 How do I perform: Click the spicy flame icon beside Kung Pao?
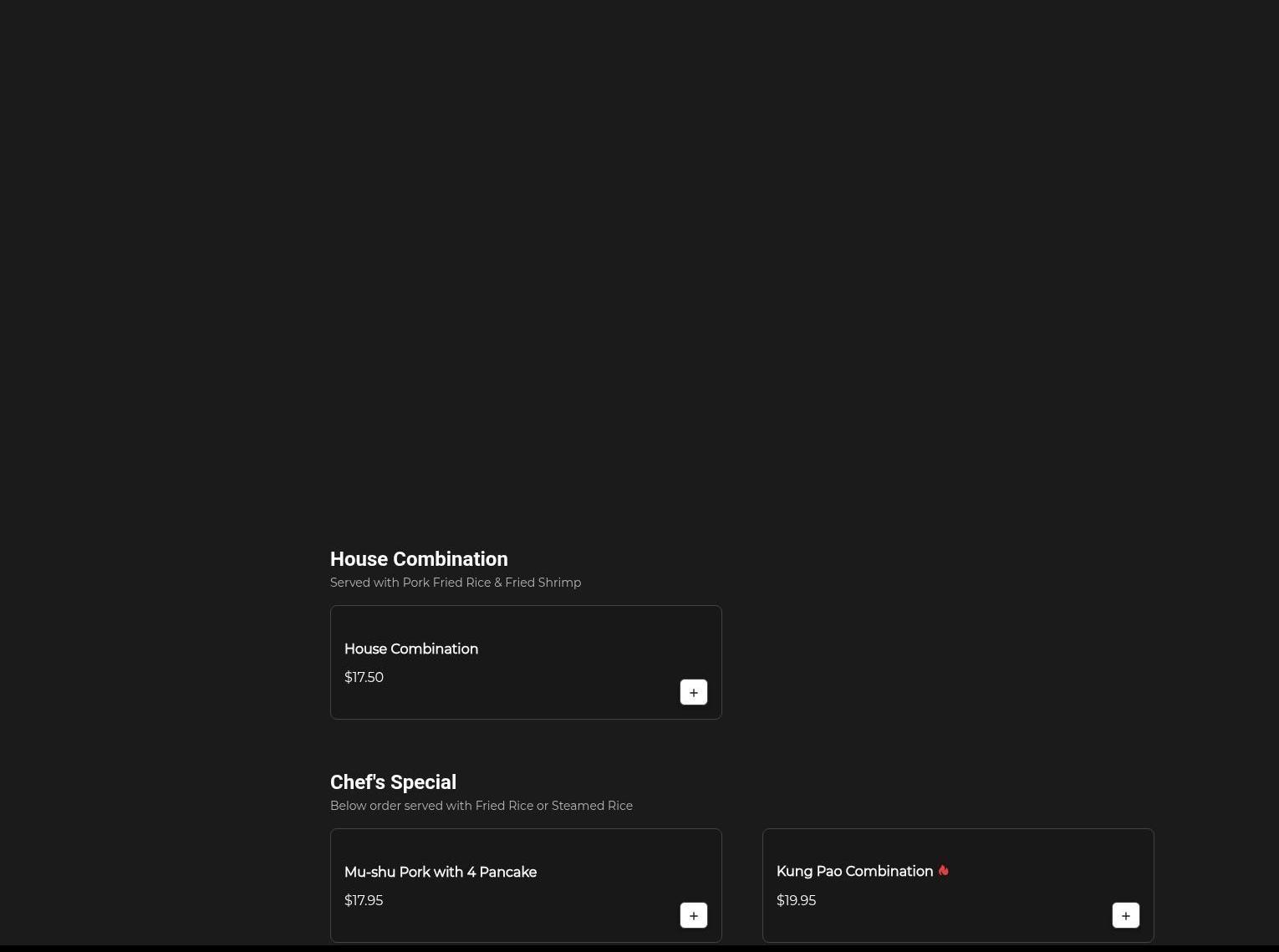pyautogui.click(x=943, y=871)
